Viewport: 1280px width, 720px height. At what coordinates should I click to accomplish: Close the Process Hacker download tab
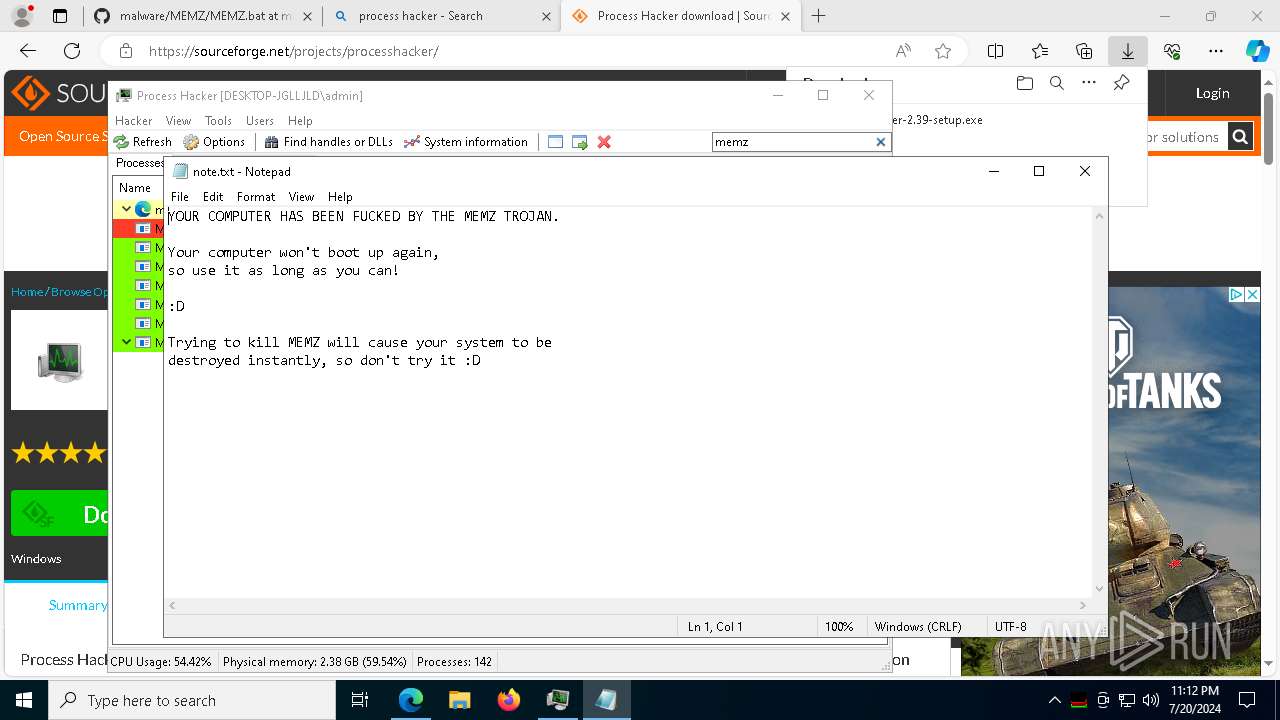click(x=785, y=16)
